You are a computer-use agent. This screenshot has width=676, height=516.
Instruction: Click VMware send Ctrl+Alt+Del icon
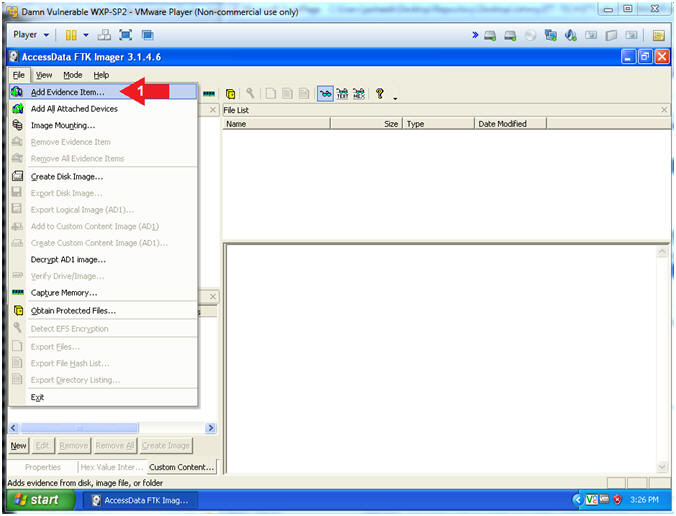click(104, 35)
